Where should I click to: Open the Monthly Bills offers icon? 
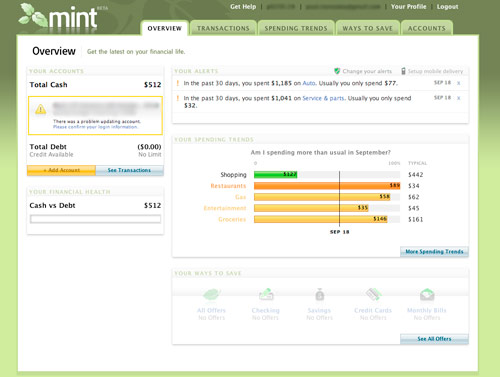pos(427,294)
